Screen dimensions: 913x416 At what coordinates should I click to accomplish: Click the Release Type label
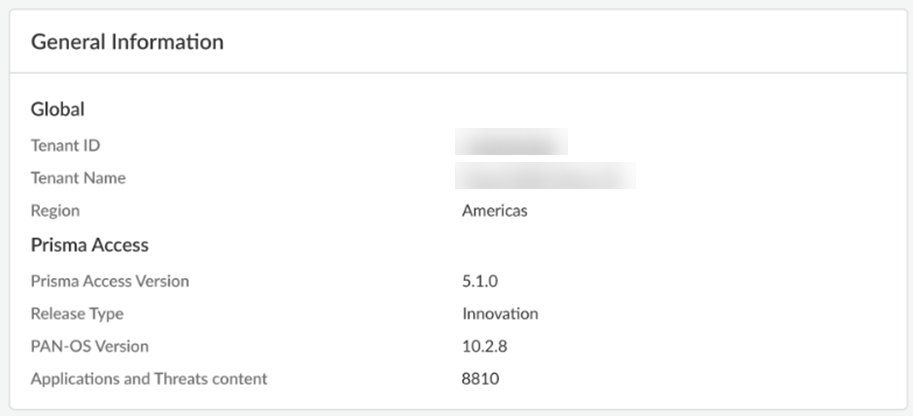coord(77,314)
